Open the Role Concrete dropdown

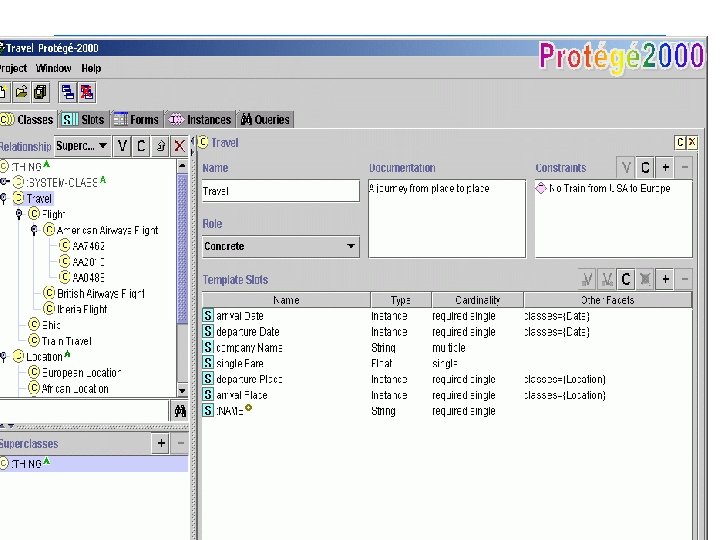281,246
